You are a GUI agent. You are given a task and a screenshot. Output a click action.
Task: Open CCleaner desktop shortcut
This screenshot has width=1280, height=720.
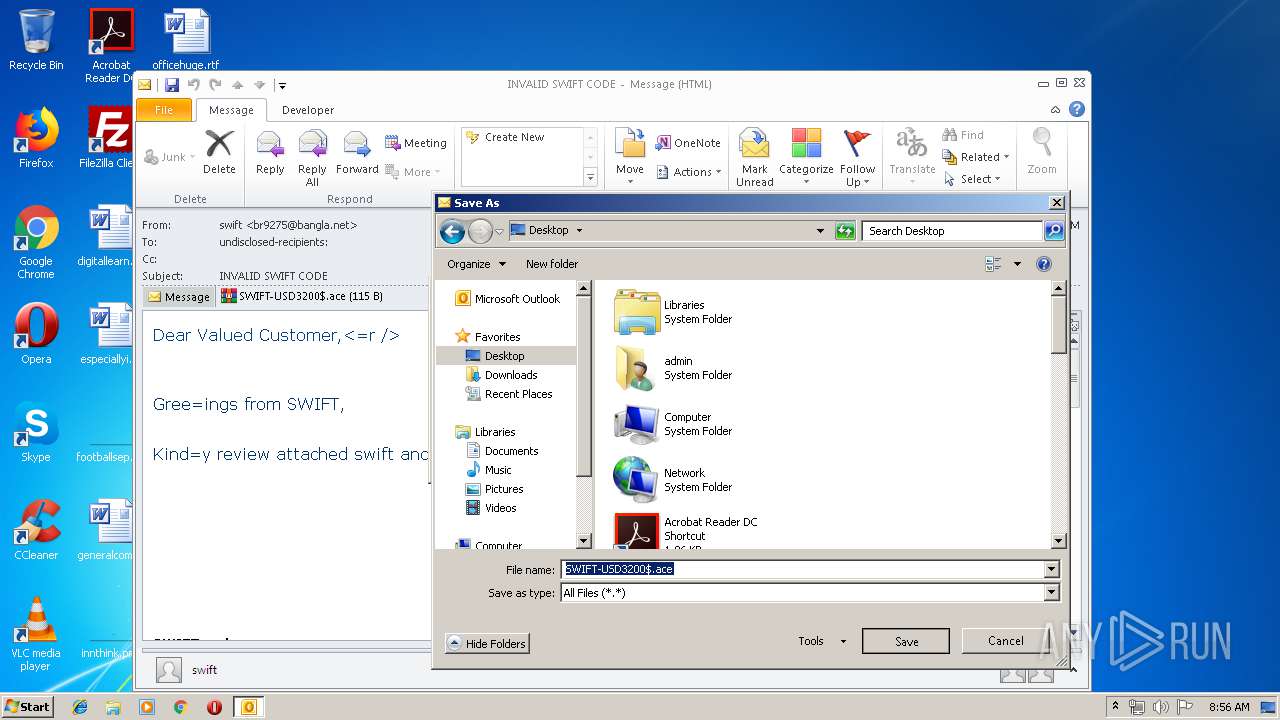click(36, 530)
